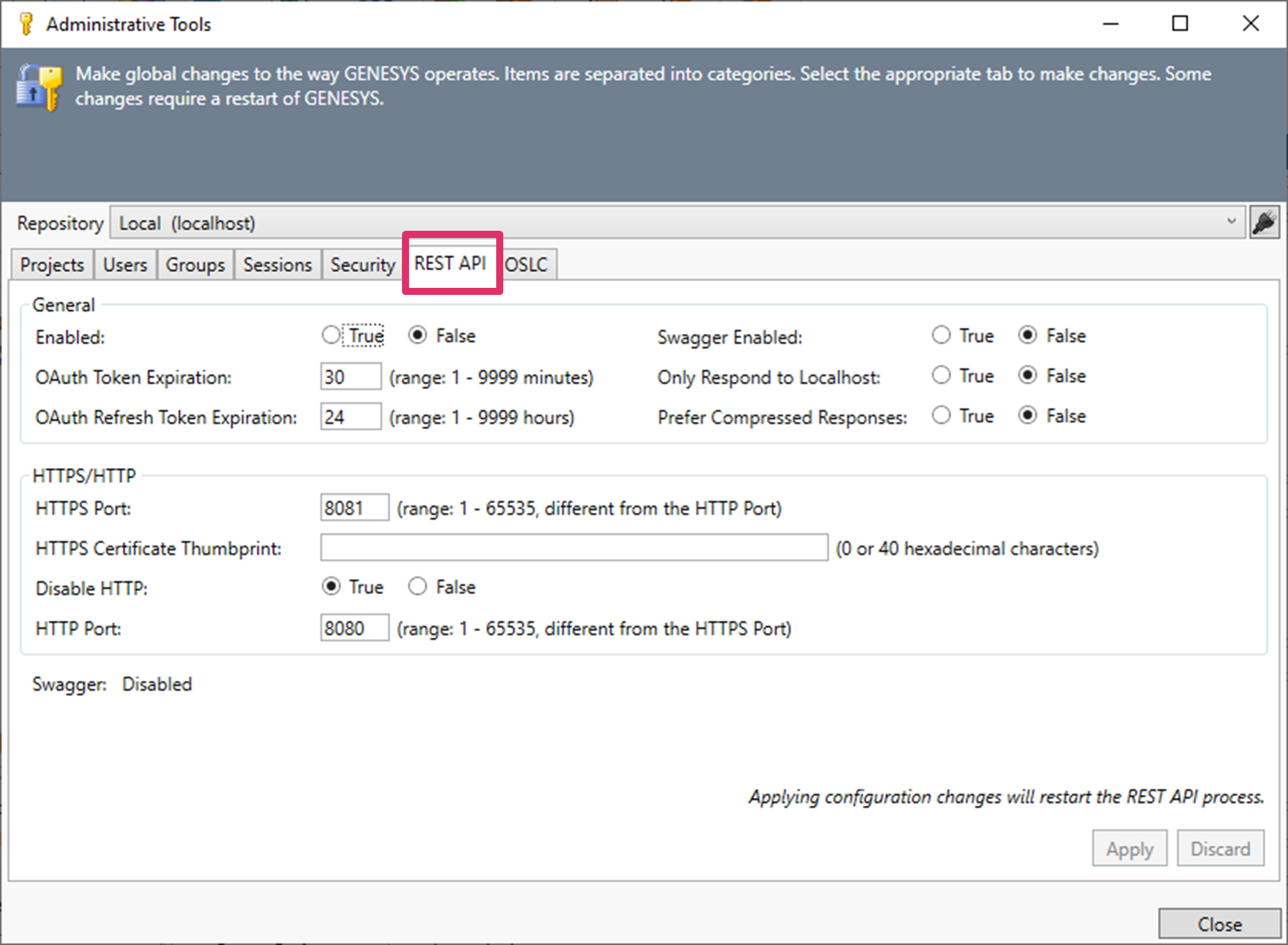
Task: Click the Close button
Action: click(x=1219, y=923)
